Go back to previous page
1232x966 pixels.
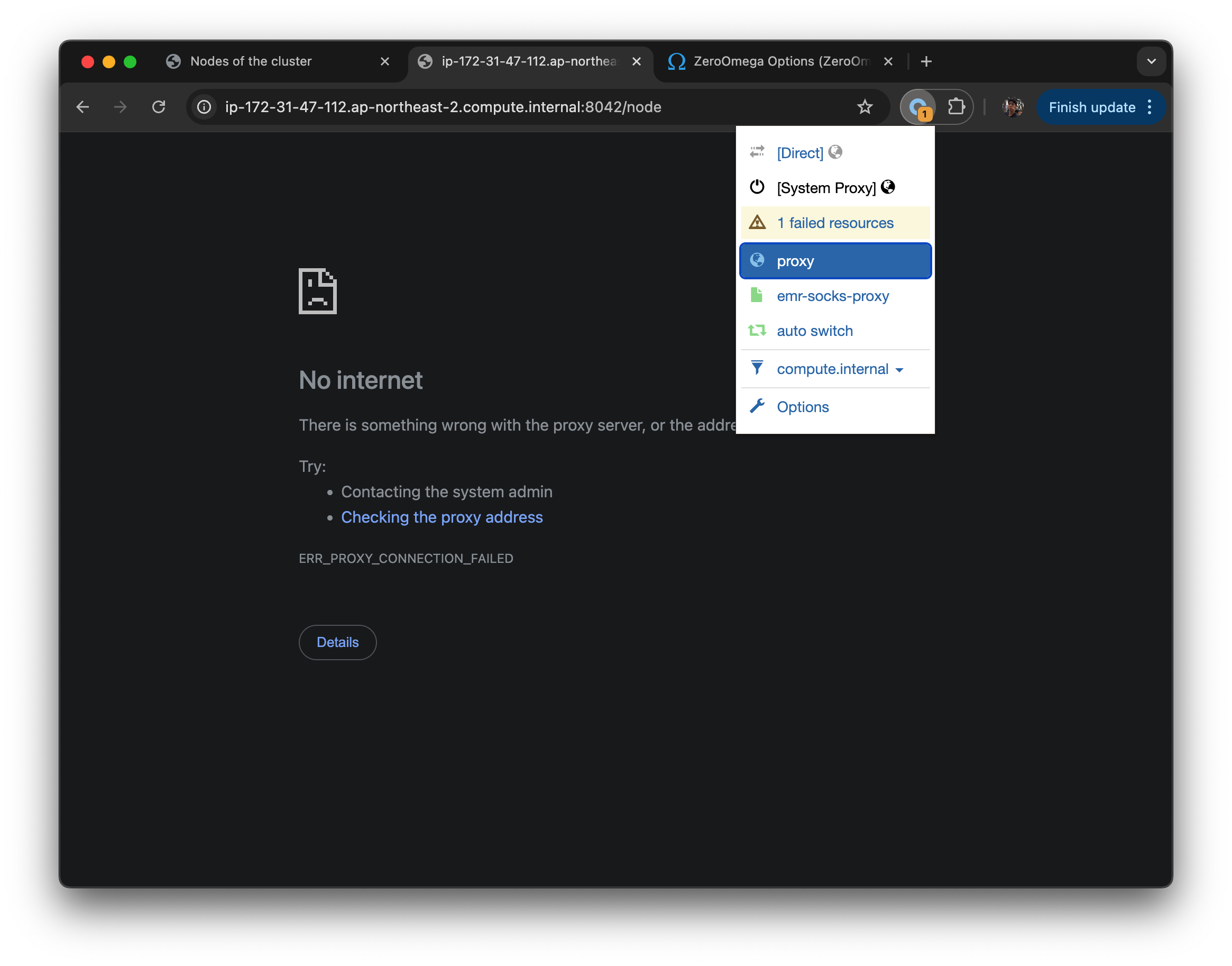pyautogui.click(x=83, y=107)
